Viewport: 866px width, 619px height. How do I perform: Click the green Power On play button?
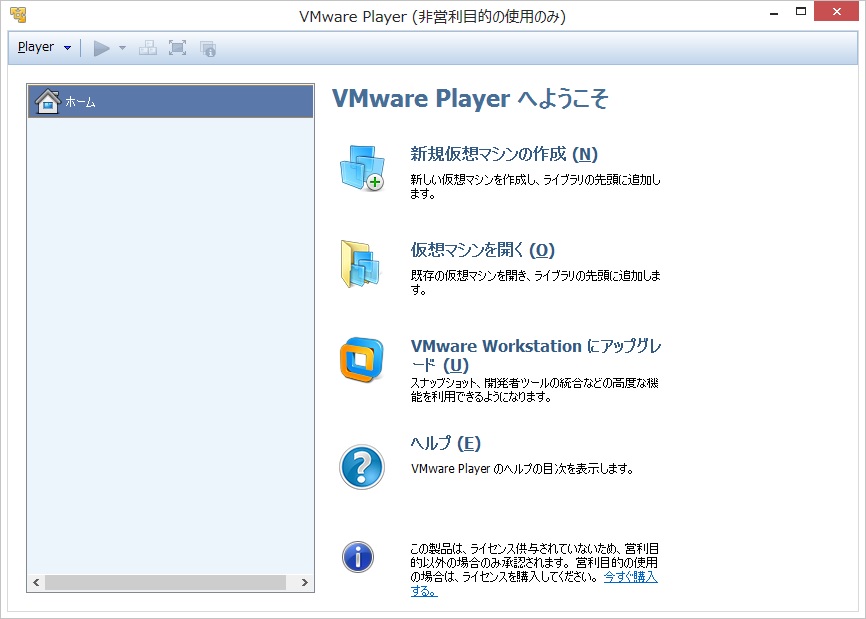[102, 49]
